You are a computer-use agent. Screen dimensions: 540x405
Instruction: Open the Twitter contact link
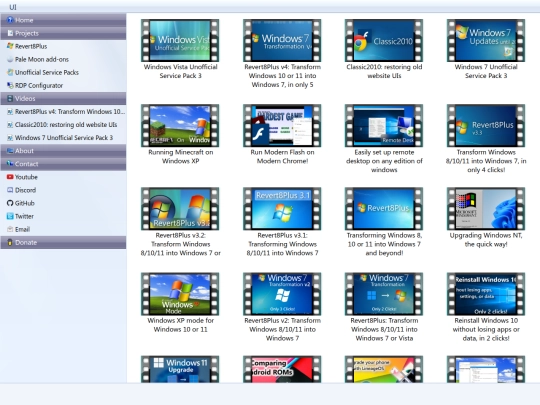point(24,216)
